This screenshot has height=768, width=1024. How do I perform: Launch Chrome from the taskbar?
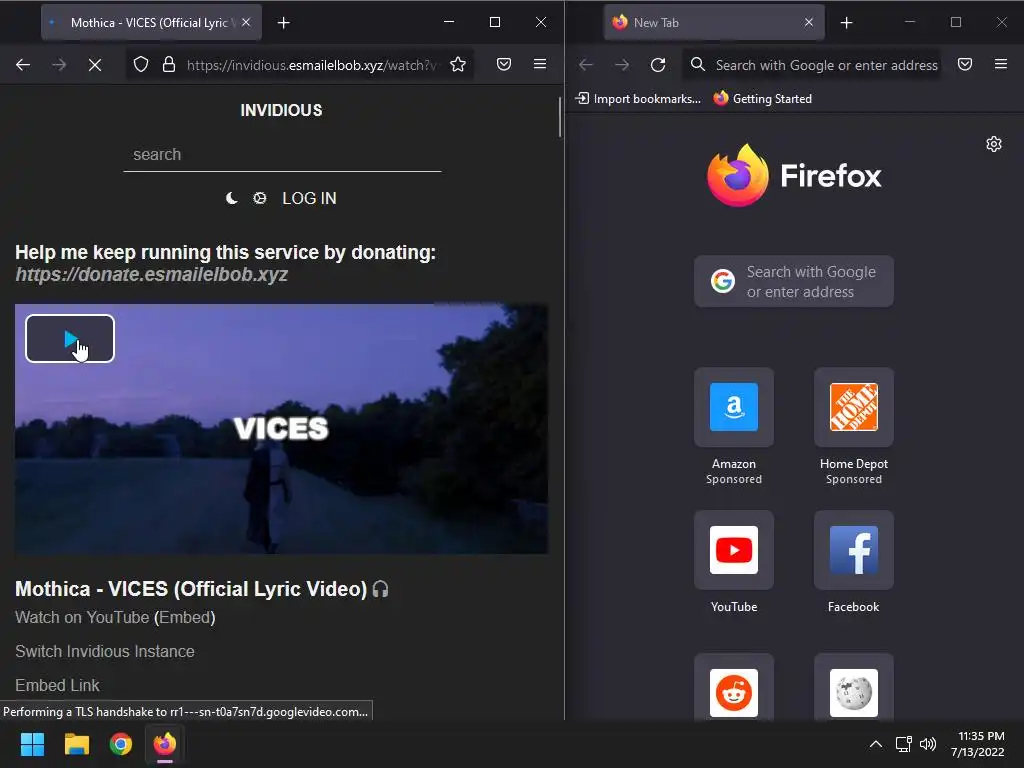[121, 744]
